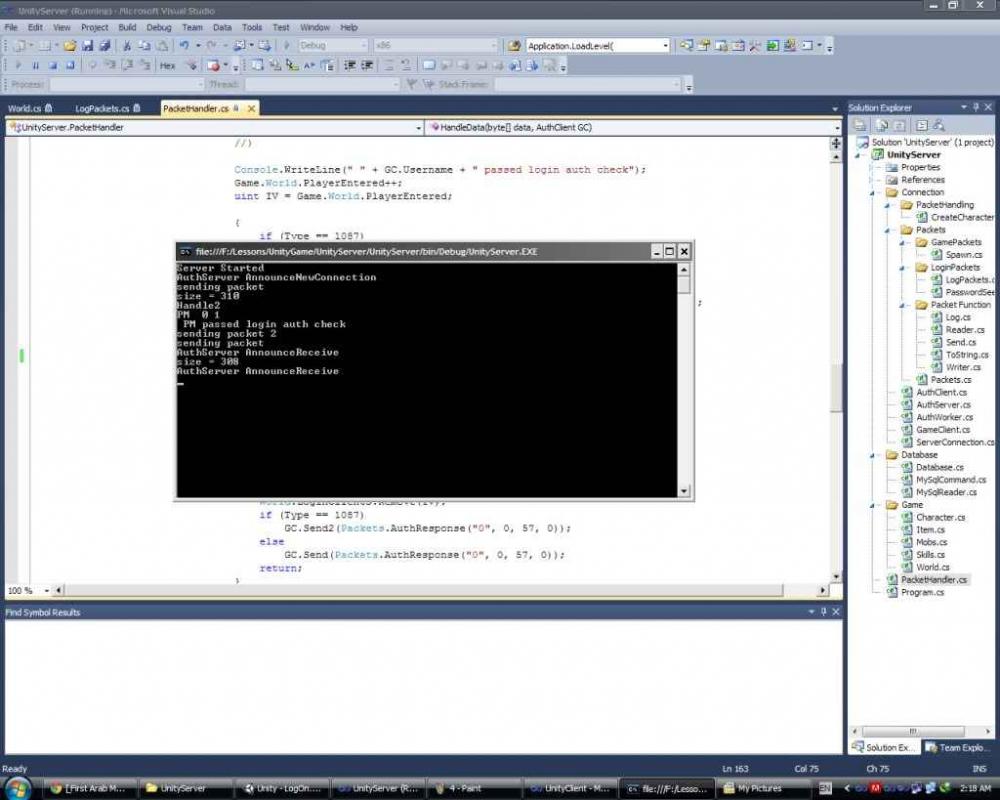Select the Team Explorer panel tab
This screenshot has height=800, width=1000.
point(958,747)
